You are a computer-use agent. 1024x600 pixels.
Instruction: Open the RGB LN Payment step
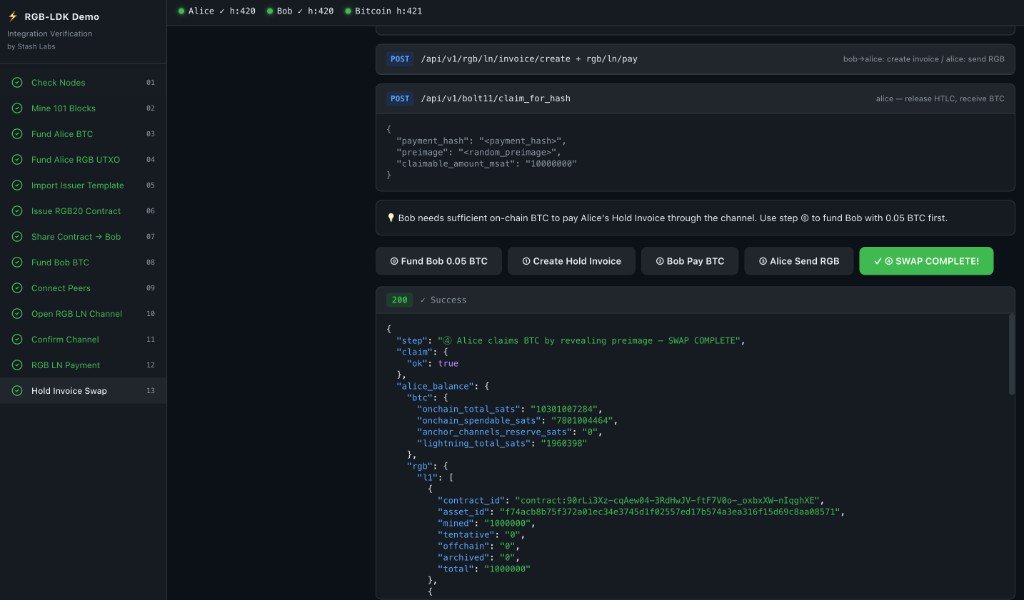[x=83, y=365]
